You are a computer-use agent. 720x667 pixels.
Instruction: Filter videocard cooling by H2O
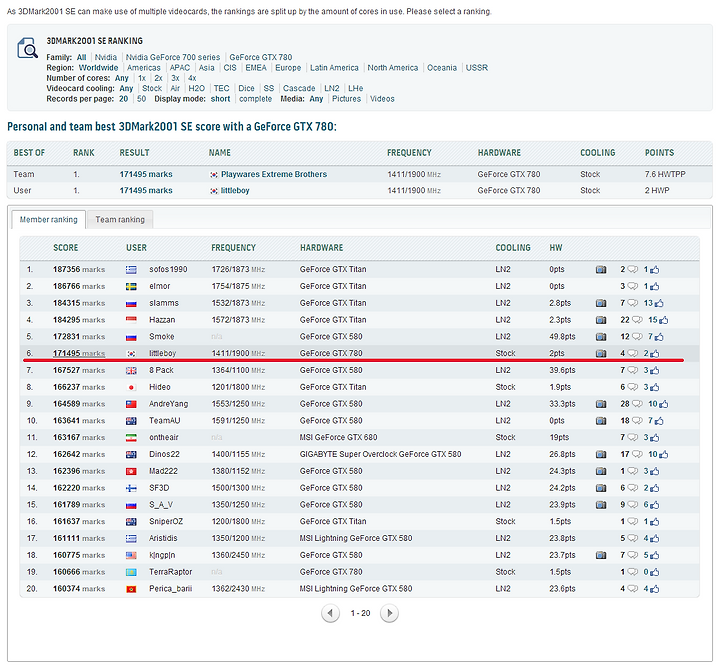coord(197,88)
